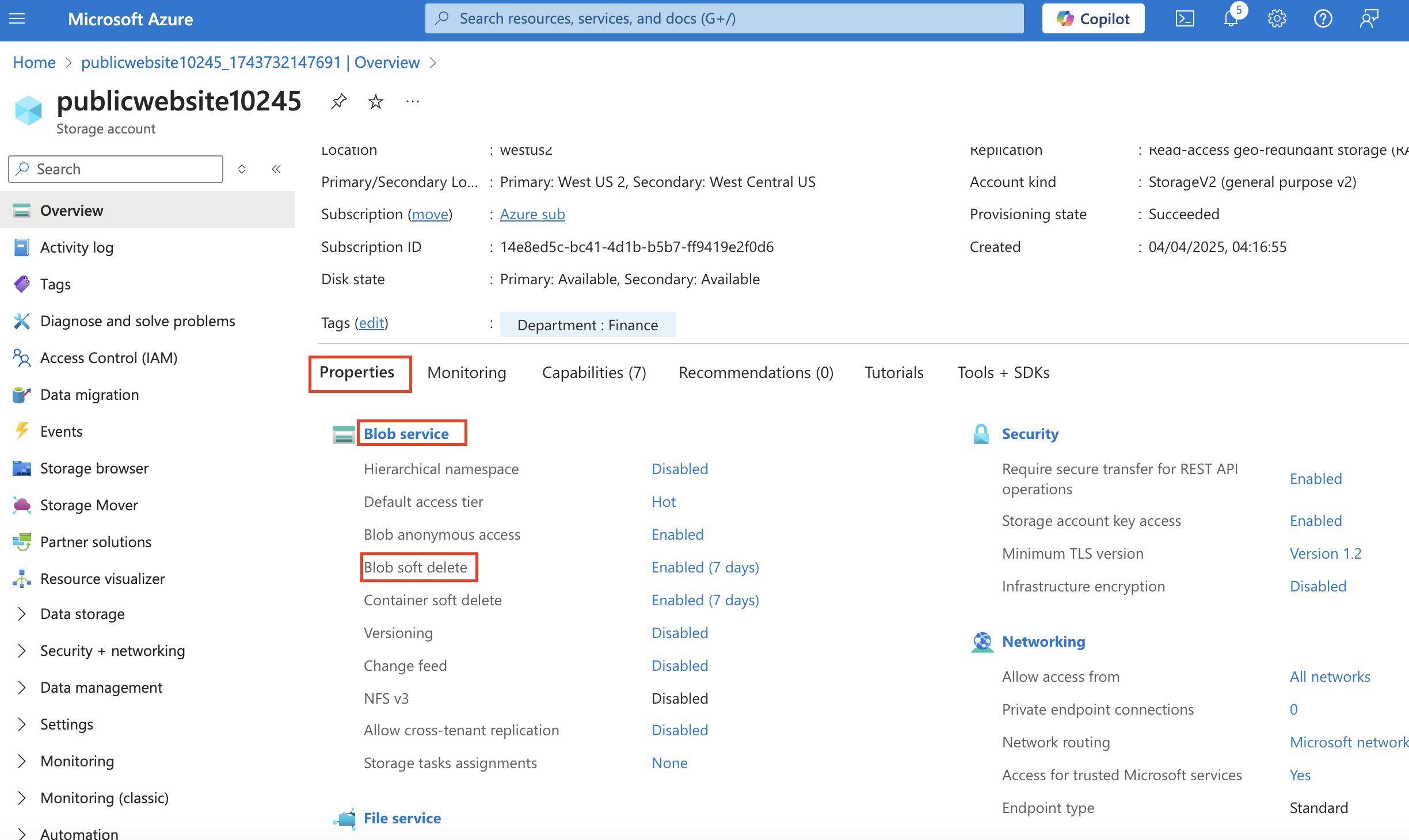This screenshot has height=840, width=1409.
Task: Expand the Automation group
Action: click(22, 834)
